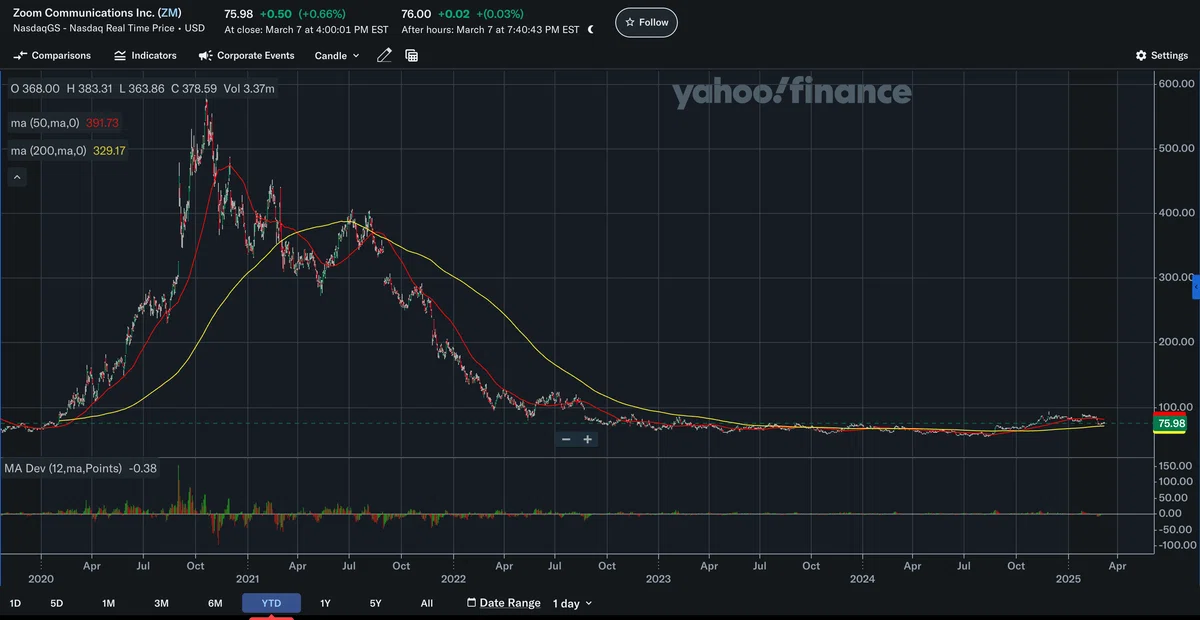Select the 1D range
1200x620 pixels.
pyautogui.click(x=15, y=603)
